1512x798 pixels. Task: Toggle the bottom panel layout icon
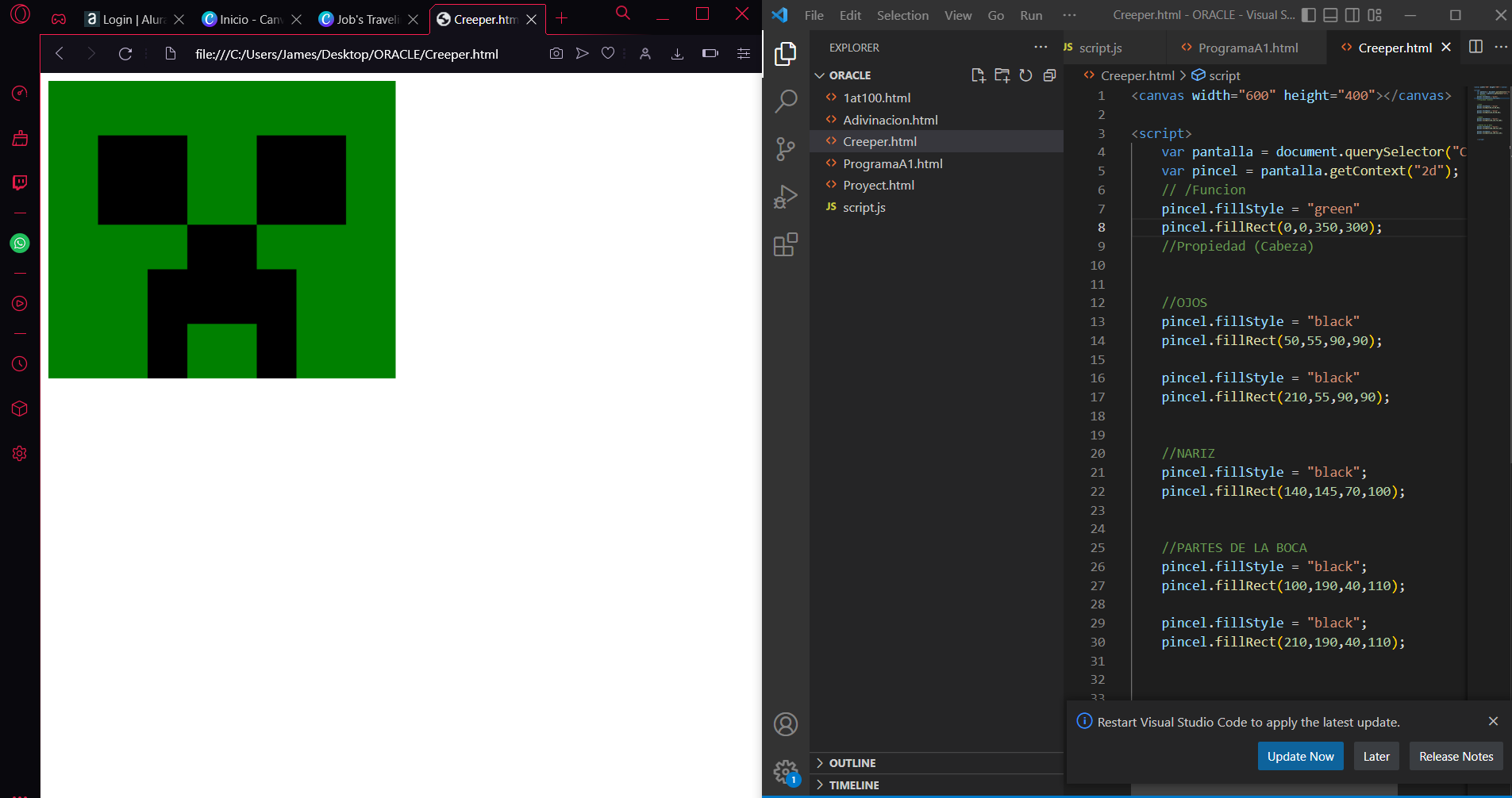(x=1331, y=15)
